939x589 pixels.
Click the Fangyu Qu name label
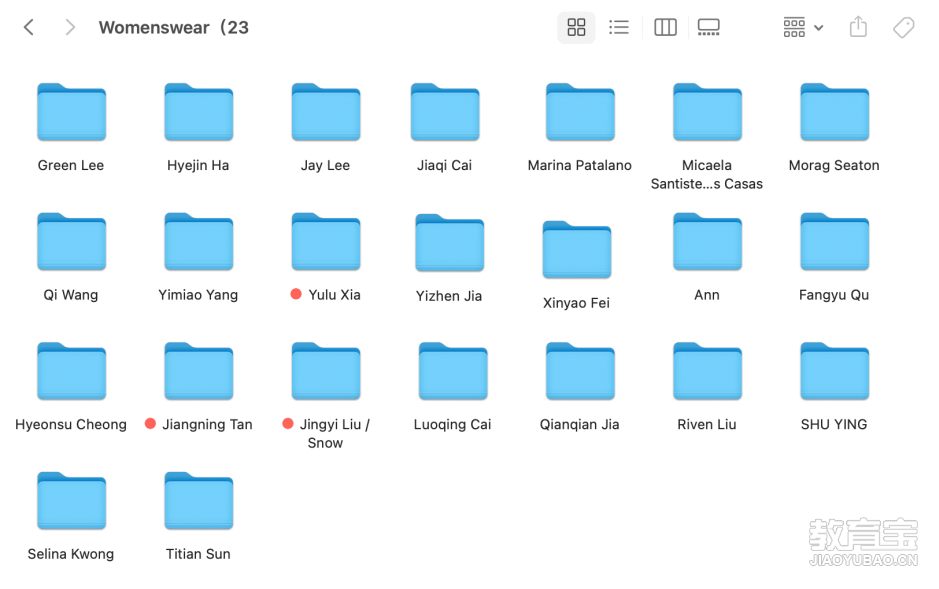834,295
